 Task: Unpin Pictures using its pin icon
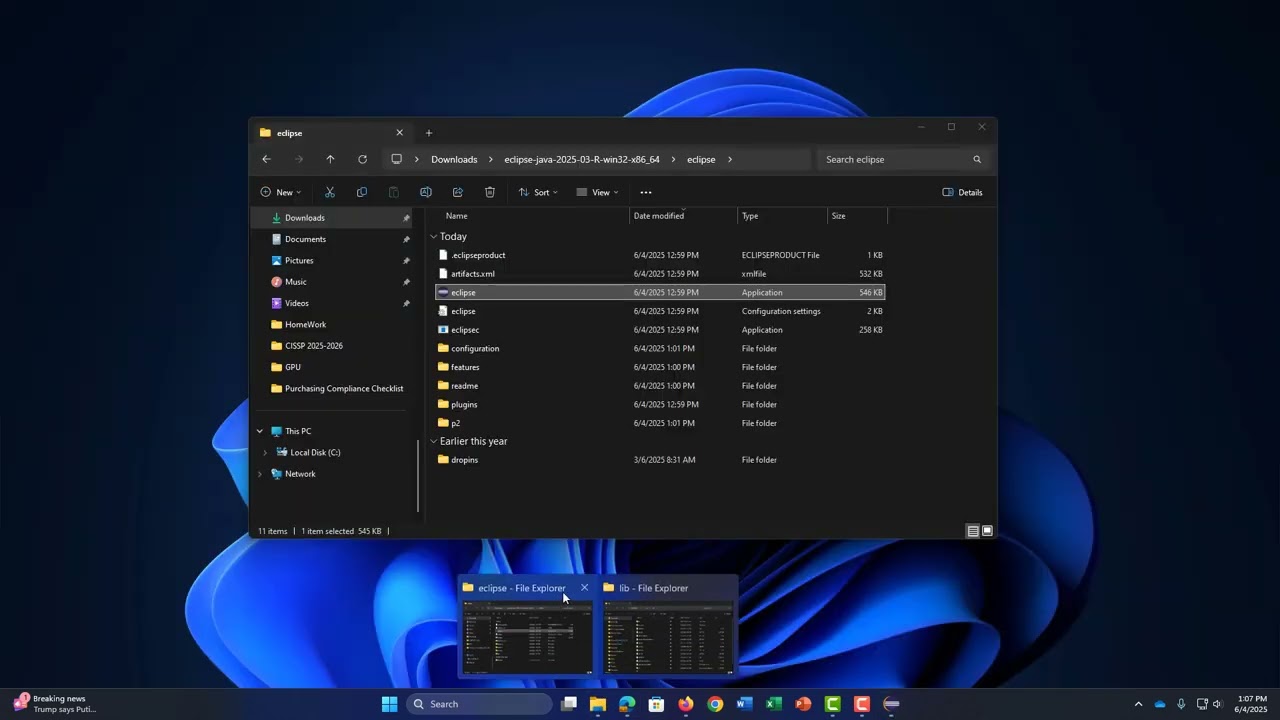[x=406, y=261]
